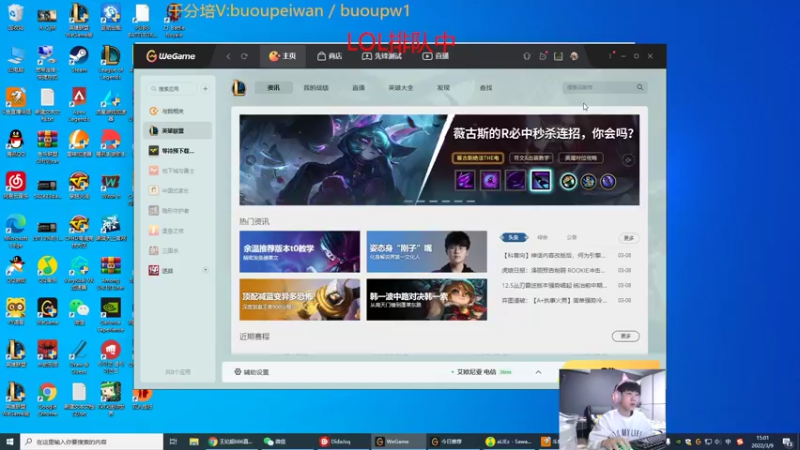The width and height of the screenshot is (800, 450).
Task: Click the magnifier search icon
Action: [640, 87]
